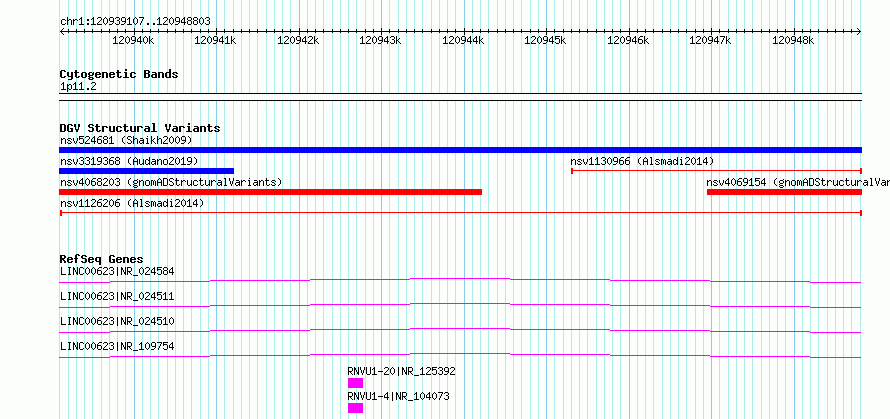Screen dimensions: 890x419
Task: Open the LINC00623|NR_024510 gene label
Action: 117,321
